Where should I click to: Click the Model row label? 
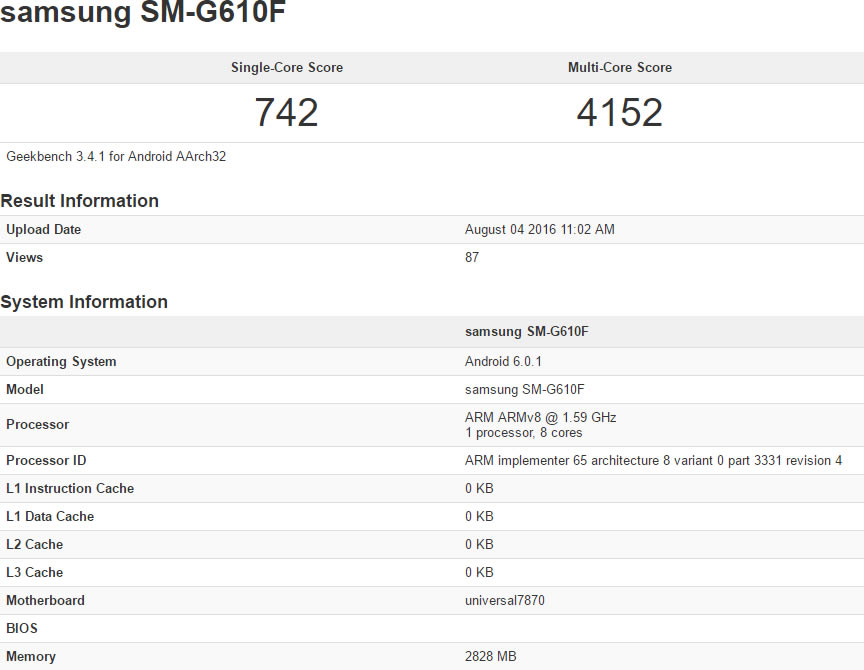click(25, 390)
